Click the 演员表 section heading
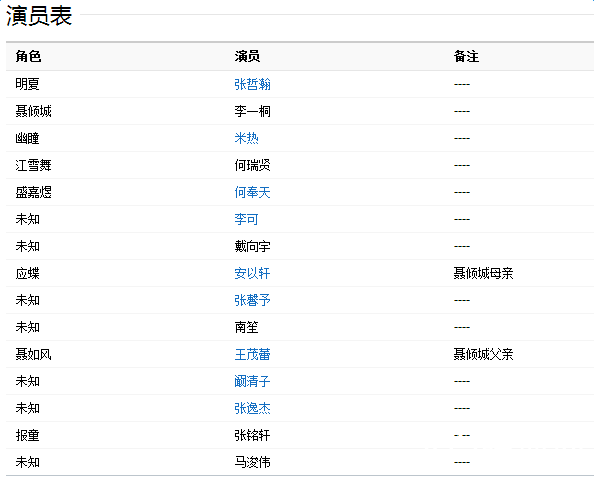 pyautogui.click(x=39, y=16)
